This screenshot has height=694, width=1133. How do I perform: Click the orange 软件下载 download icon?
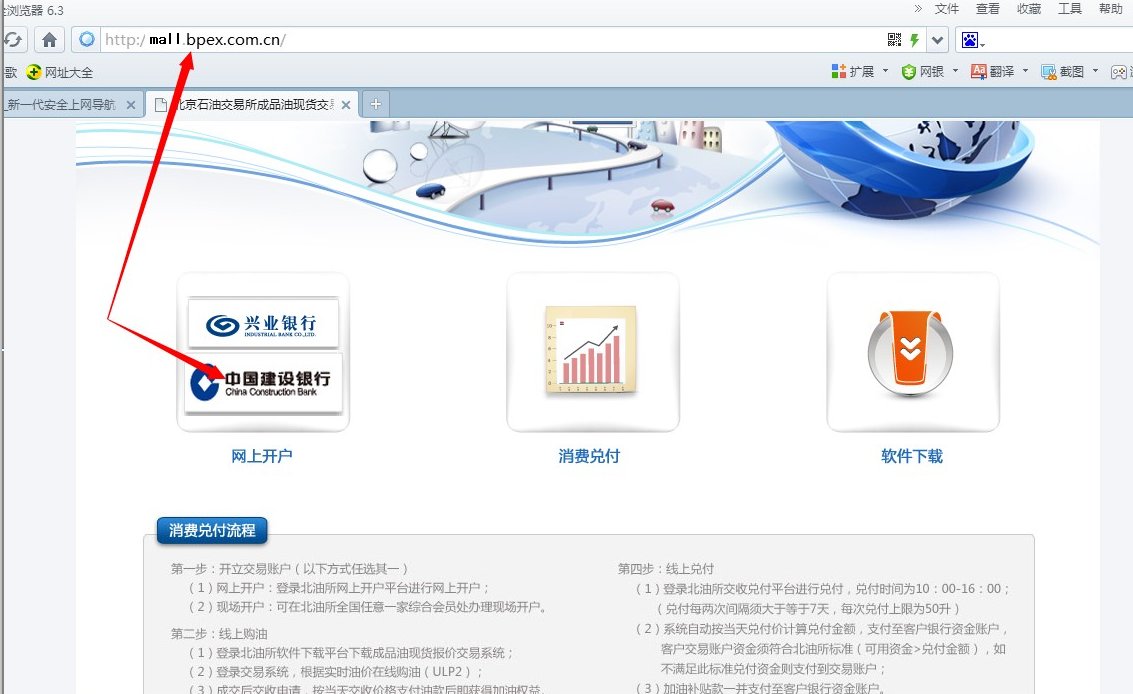[x=911, y=351]
